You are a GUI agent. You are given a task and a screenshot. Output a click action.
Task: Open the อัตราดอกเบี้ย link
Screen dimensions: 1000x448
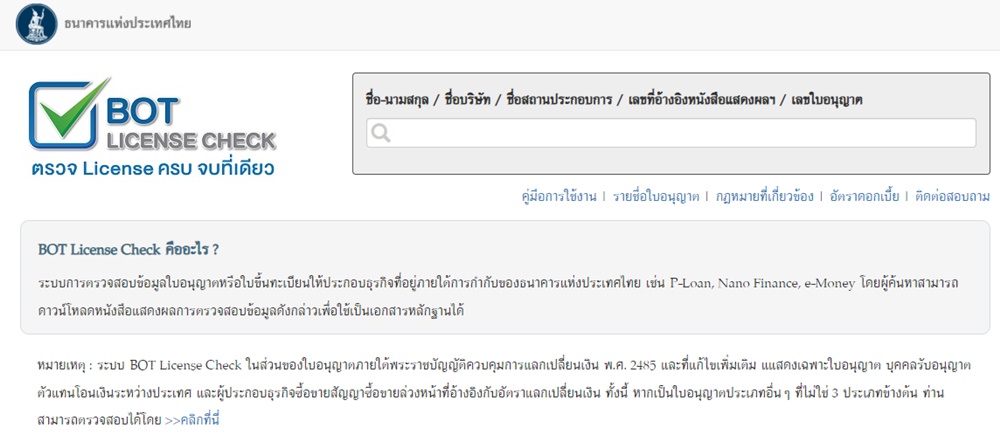coord(864,196)
